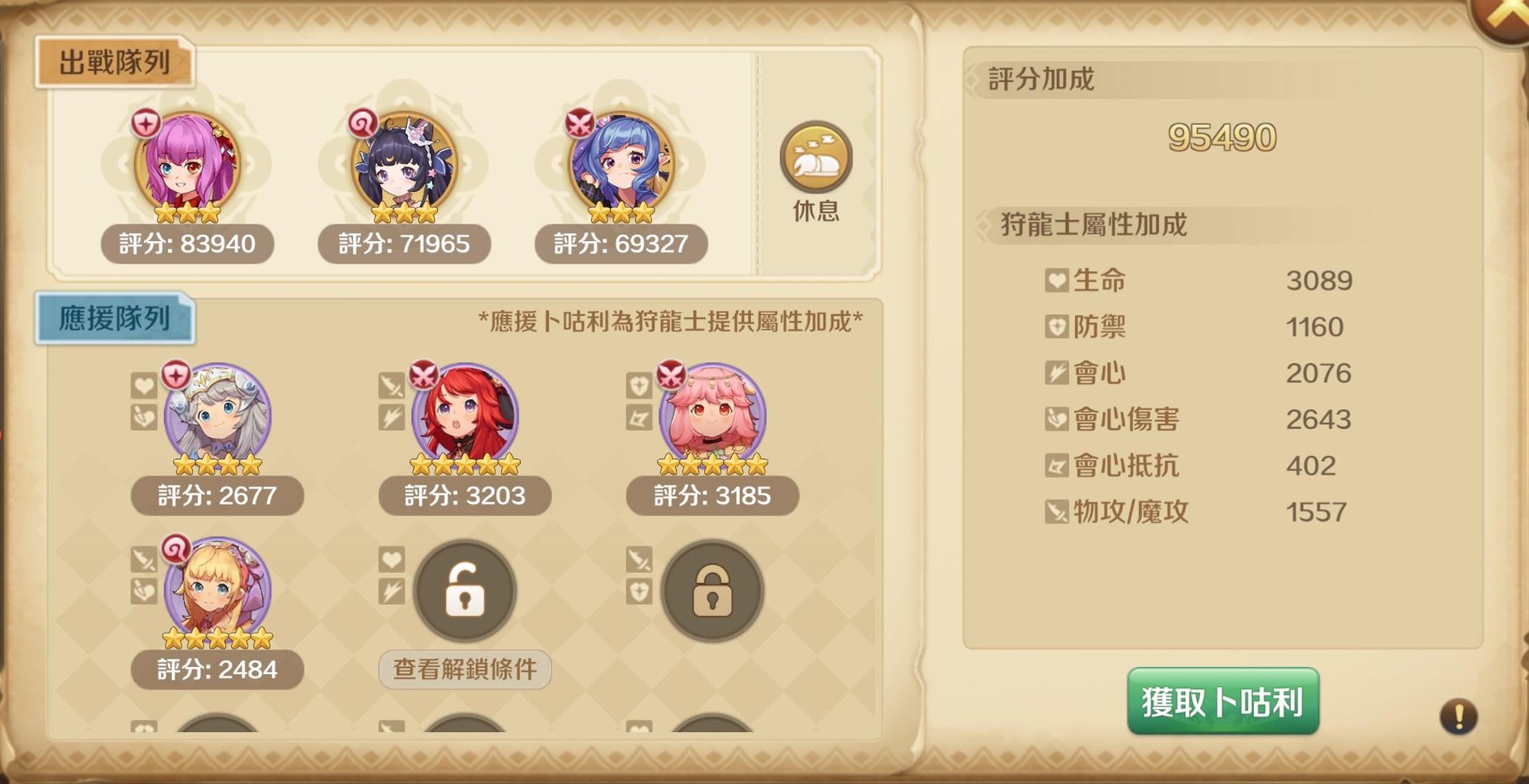Choose blonde support rated 2484
Screen dimensions: 1529x784
coord(217,591)
